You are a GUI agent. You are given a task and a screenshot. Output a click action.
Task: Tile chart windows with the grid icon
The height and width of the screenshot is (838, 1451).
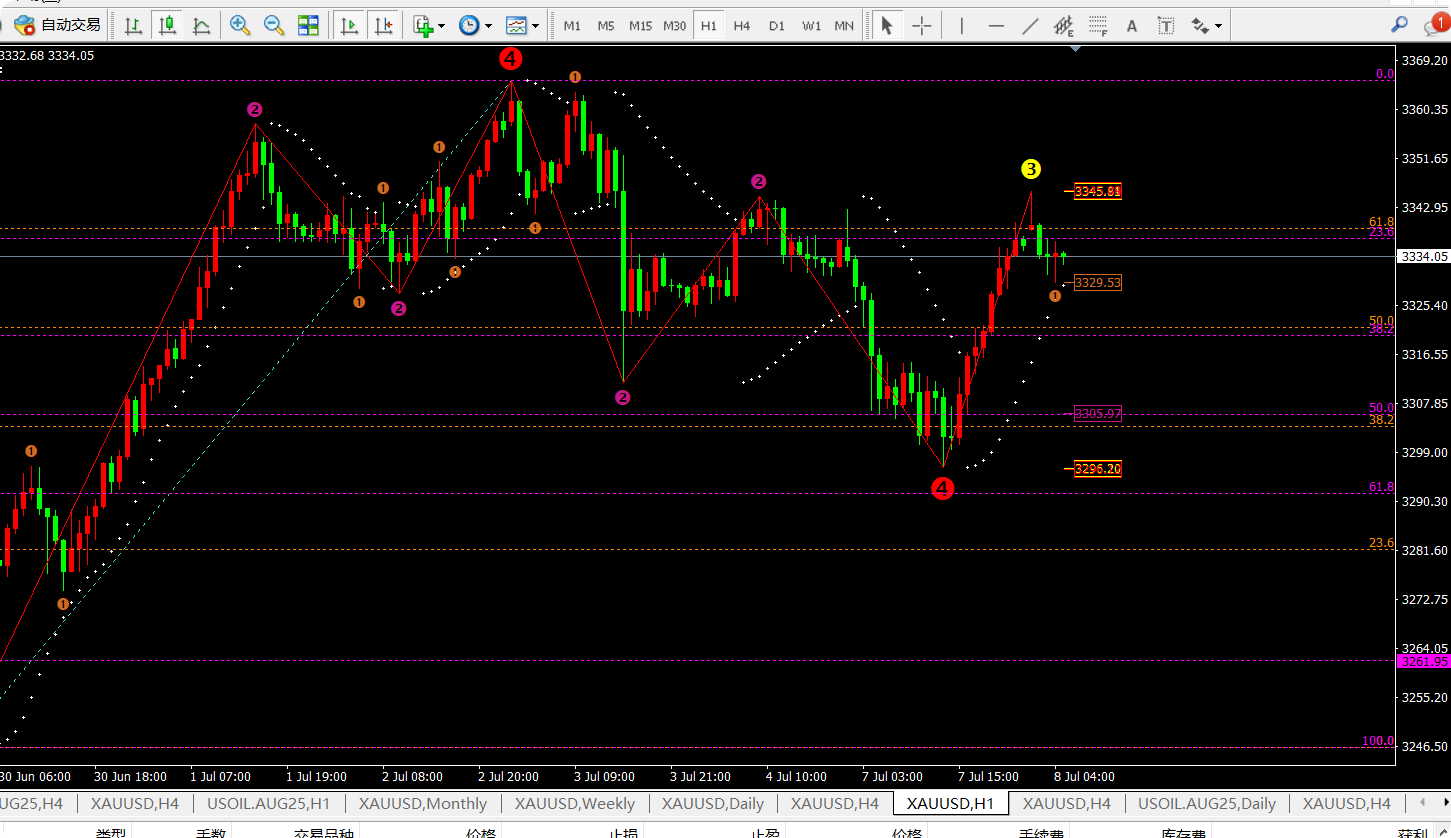[x=308, y=25]
